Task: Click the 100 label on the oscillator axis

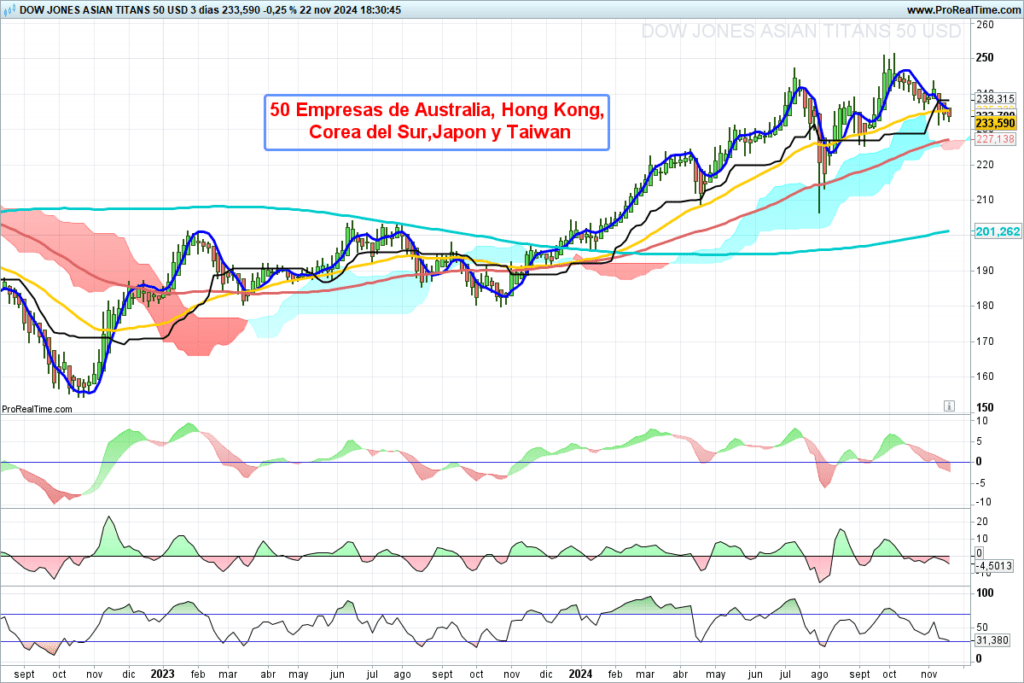Action: (985, 593)
